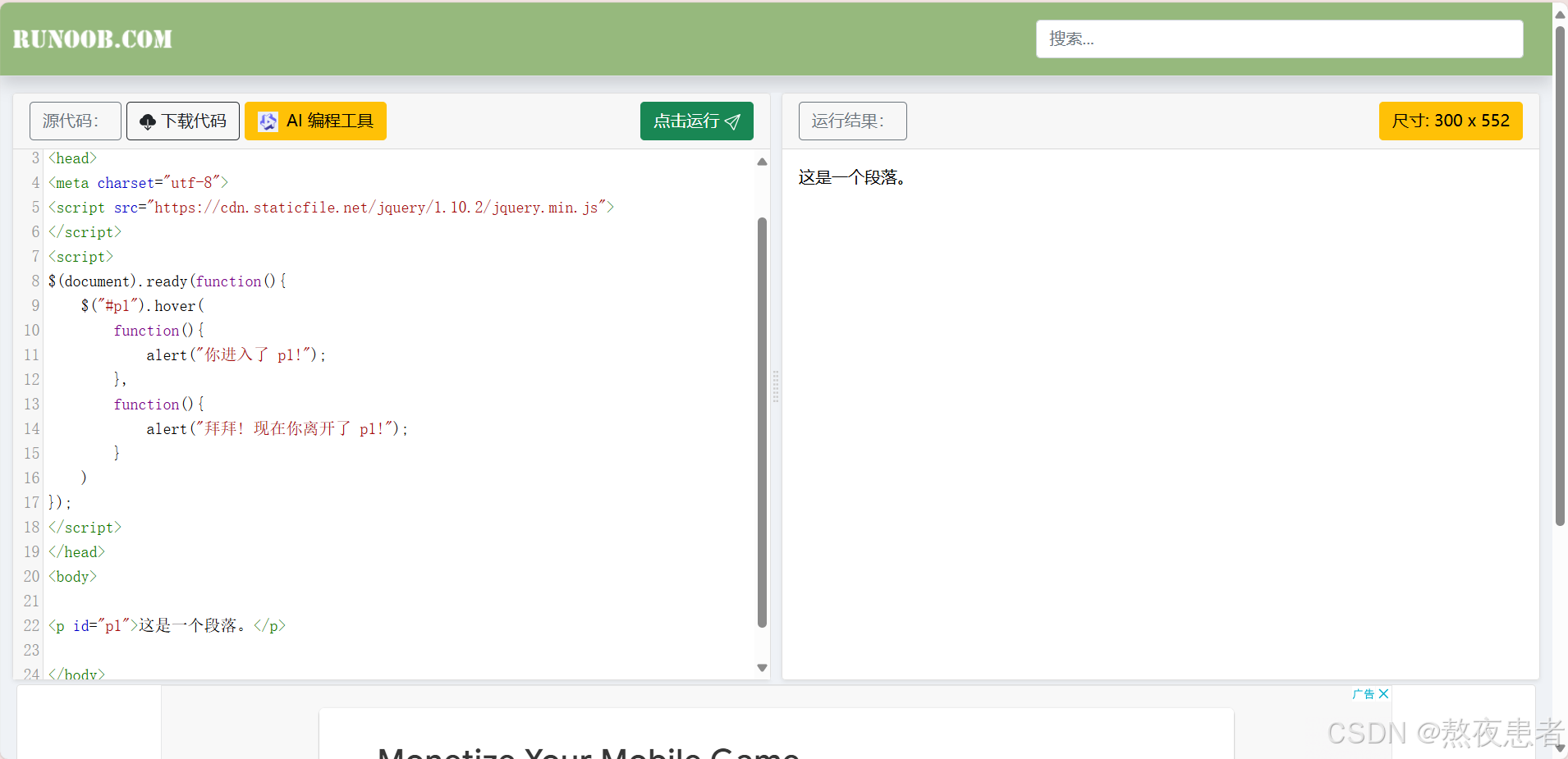Click the 广告 ad label

pyautogui.click(x=1364, y=693)
